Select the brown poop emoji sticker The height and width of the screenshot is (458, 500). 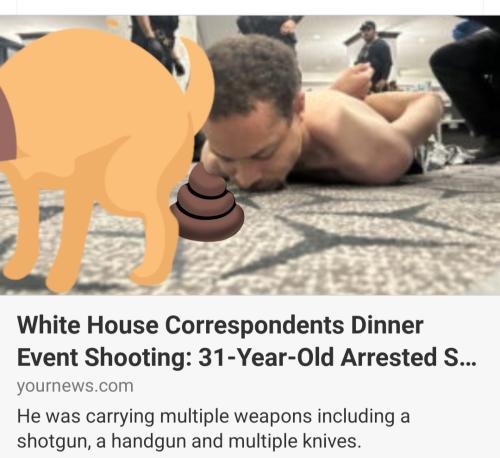pyautogui.click(x=207, y=202)
